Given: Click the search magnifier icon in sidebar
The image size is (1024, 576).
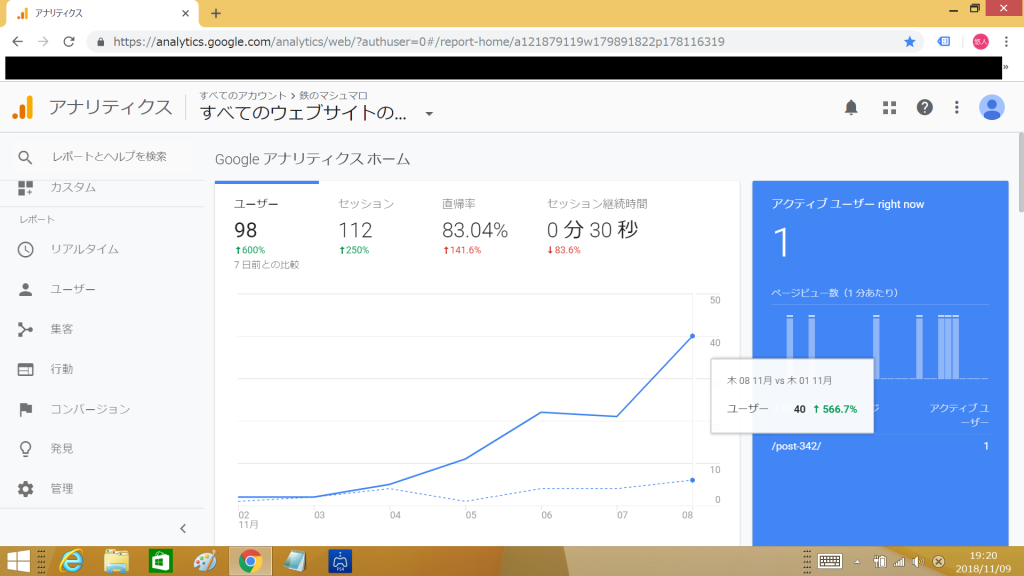Looking at the screenshot, I should pos(25,157).
